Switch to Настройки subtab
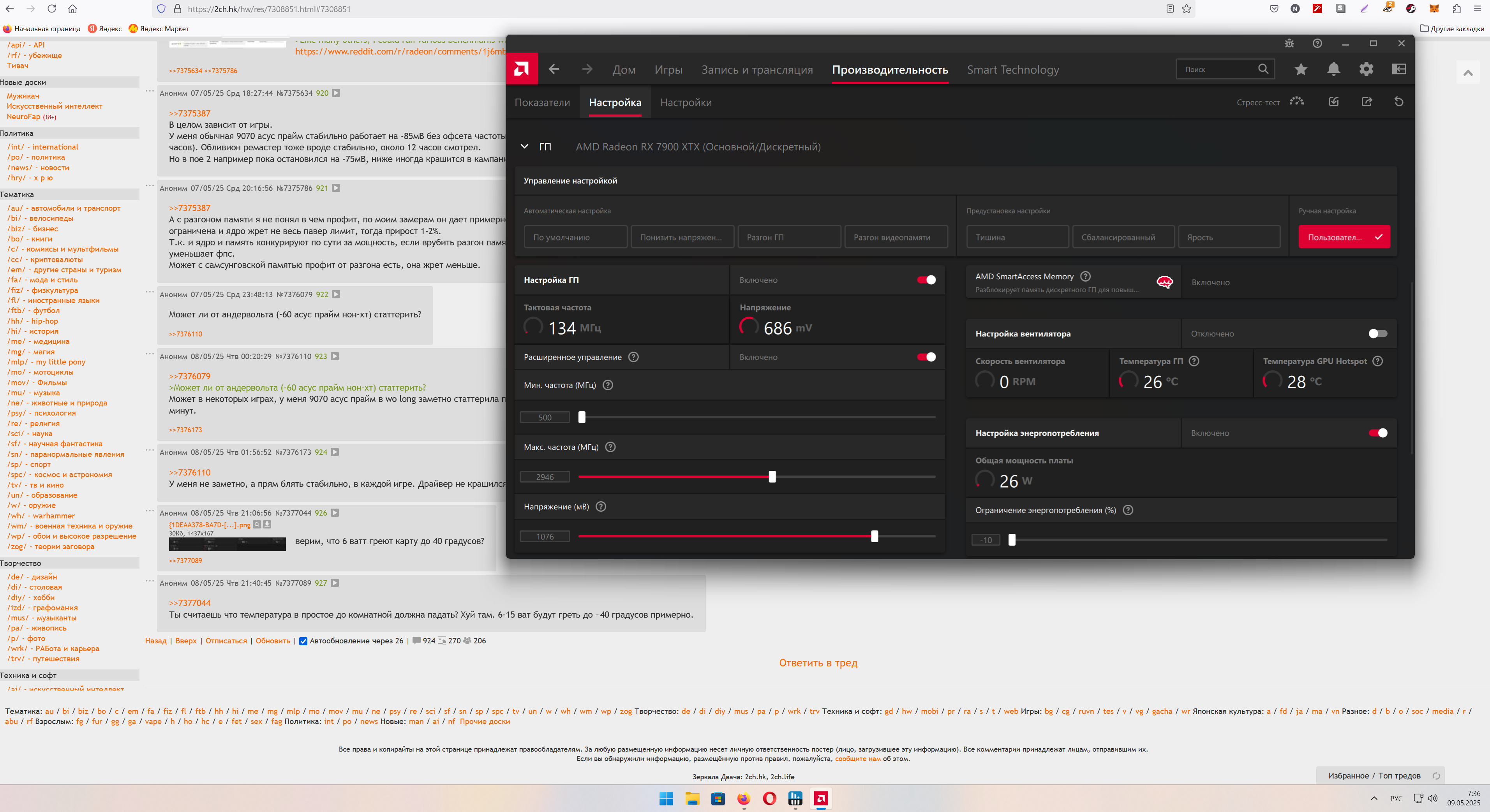 click(686, 102)
